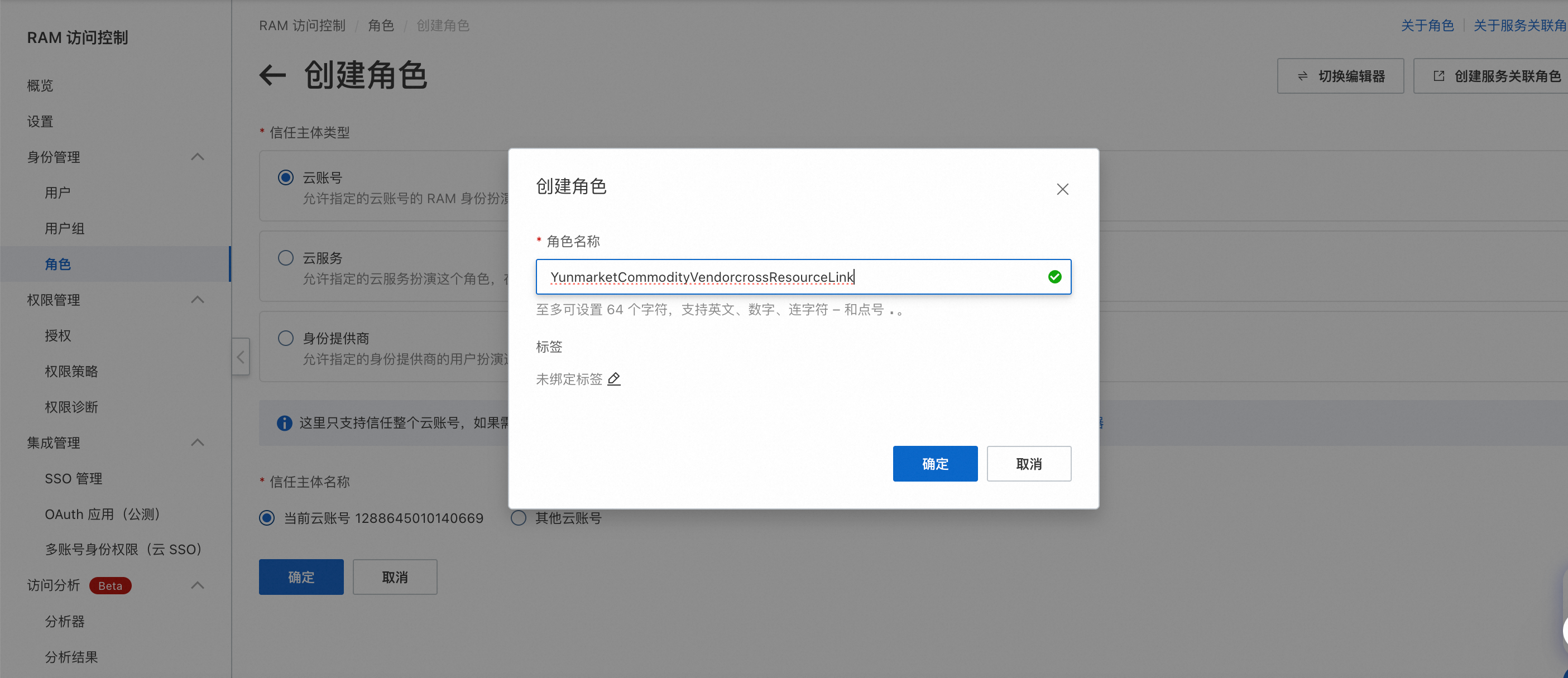Collapse the 权限管理 section chevron
Image resolution: width=1568 pixels, height=678 pixels.
pos(197,300)
